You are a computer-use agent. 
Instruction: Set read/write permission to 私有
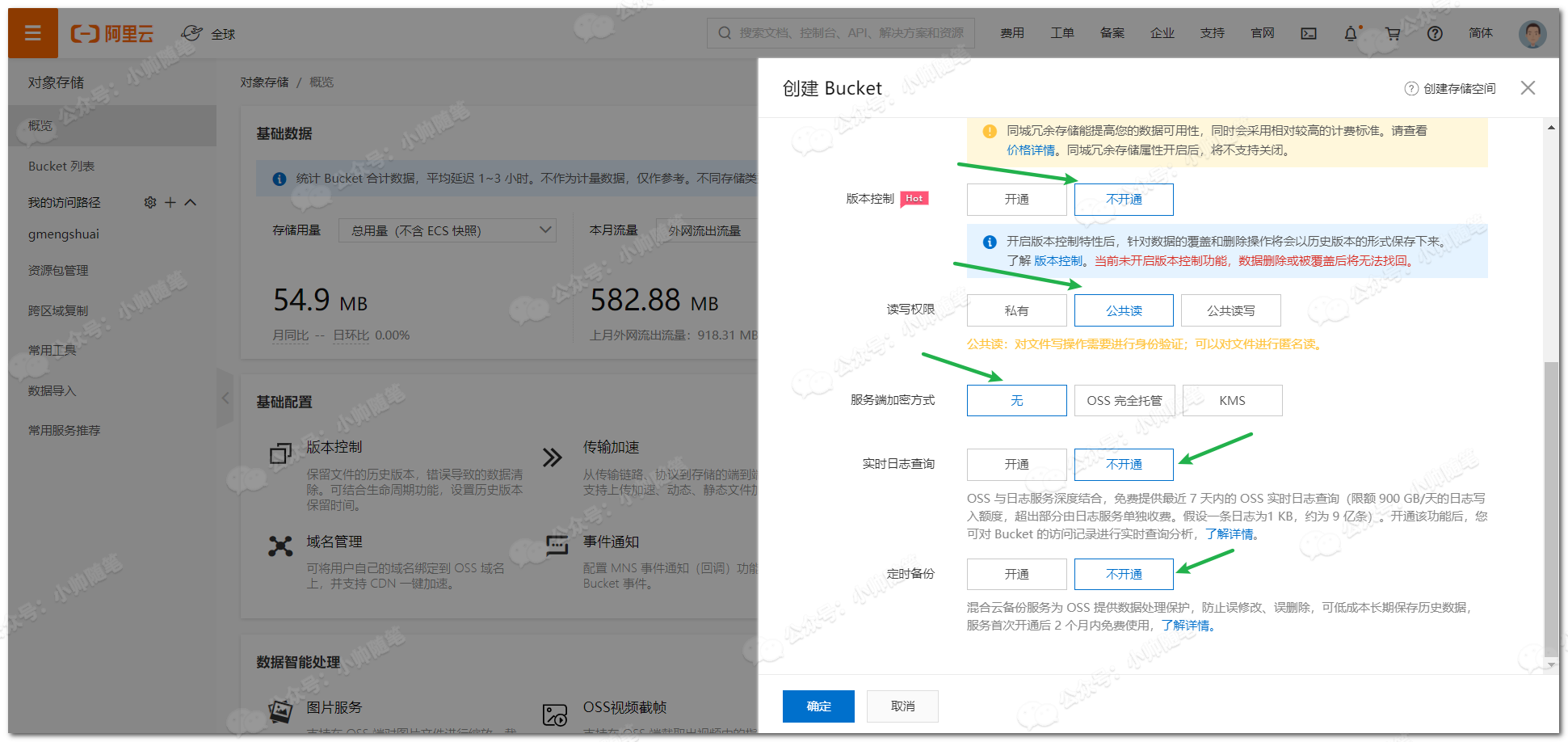1016,310
